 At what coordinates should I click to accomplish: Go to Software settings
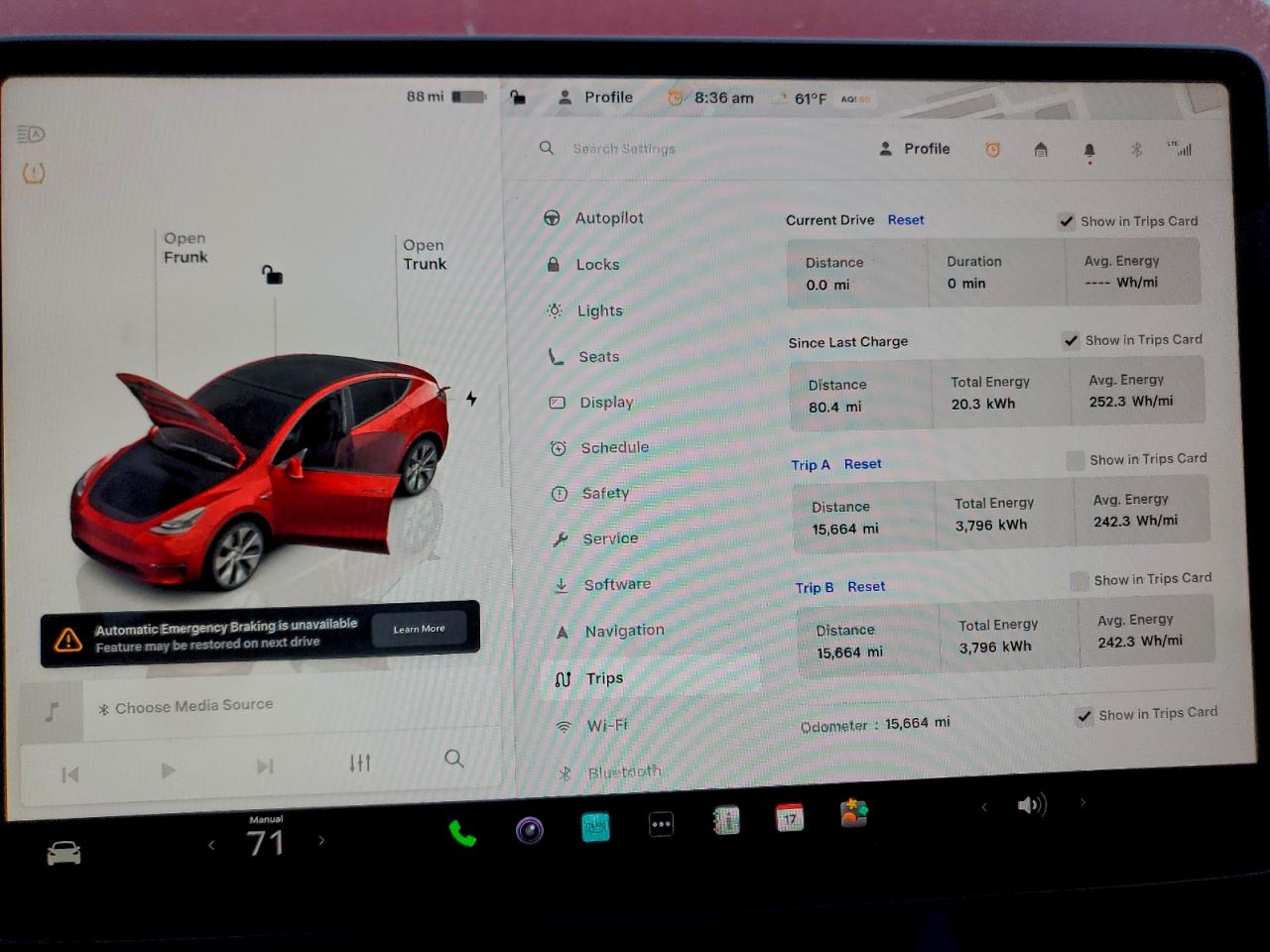click(603, 585)
